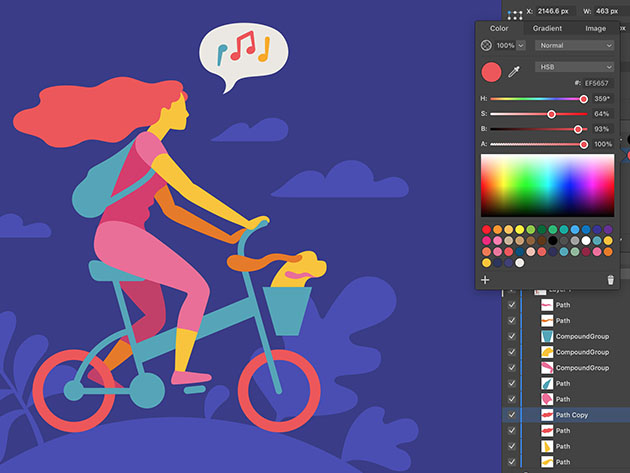
Task: Click the teal basket CompoundGroup thumbnail
Action: click(x=547, y=336)
